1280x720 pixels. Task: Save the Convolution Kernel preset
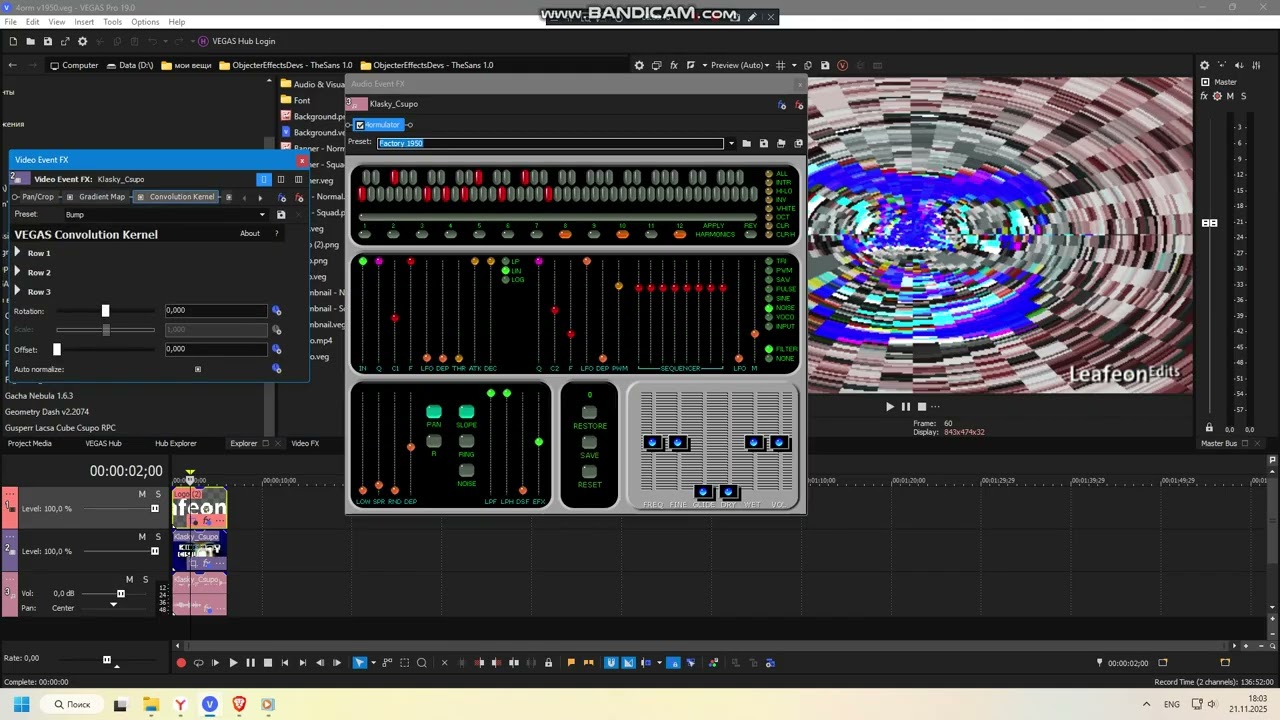[281, 215]
